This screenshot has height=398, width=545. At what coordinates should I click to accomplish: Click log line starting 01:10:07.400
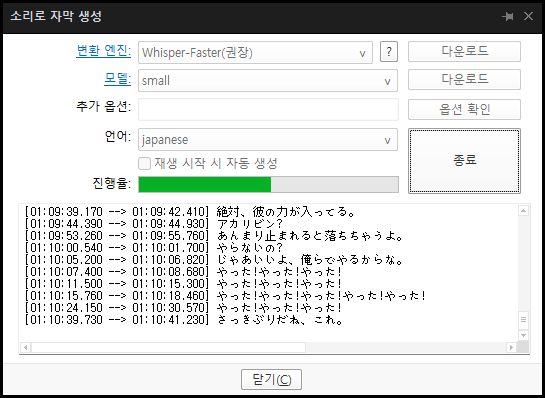coord(184,272)
